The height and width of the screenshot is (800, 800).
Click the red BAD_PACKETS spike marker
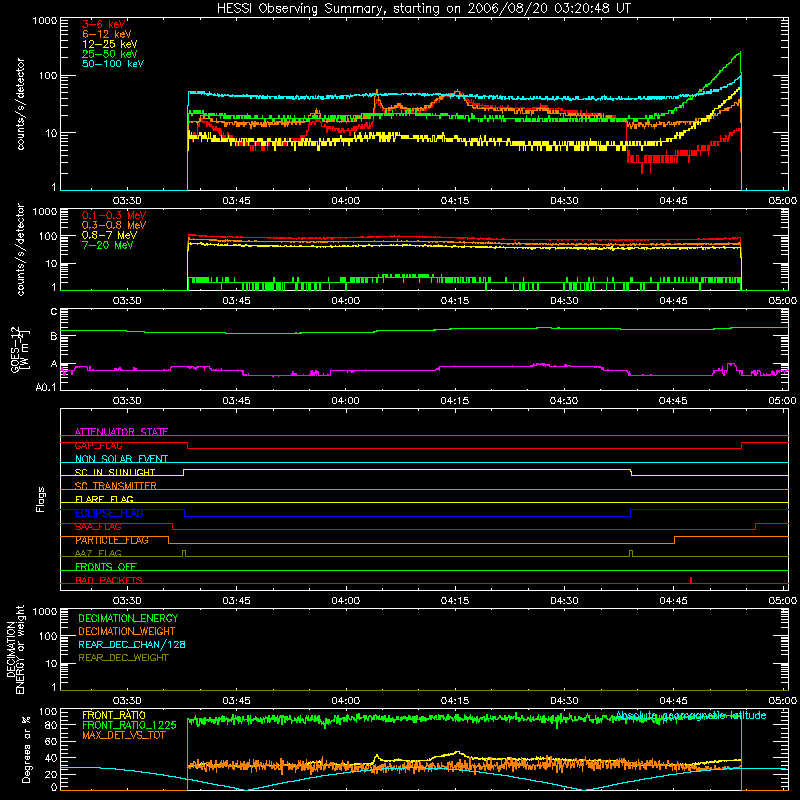pos(691,580)
